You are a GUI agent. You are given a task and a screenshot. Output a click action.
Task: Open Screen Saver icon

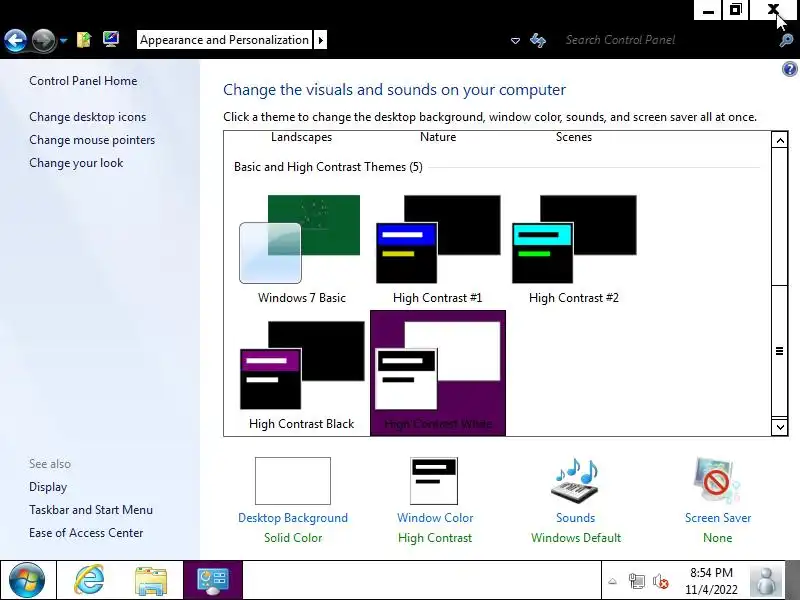point(717,481)
